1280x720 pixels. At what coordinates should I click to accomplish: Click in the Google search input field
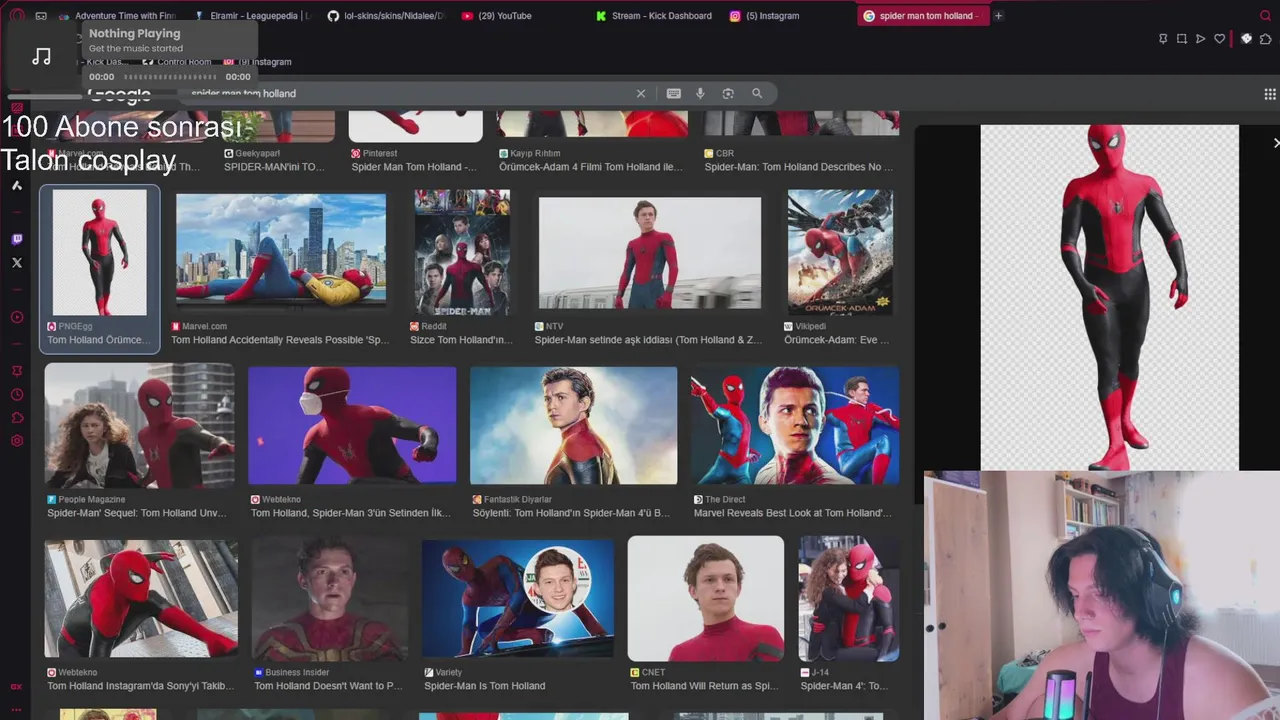point(410,93)
